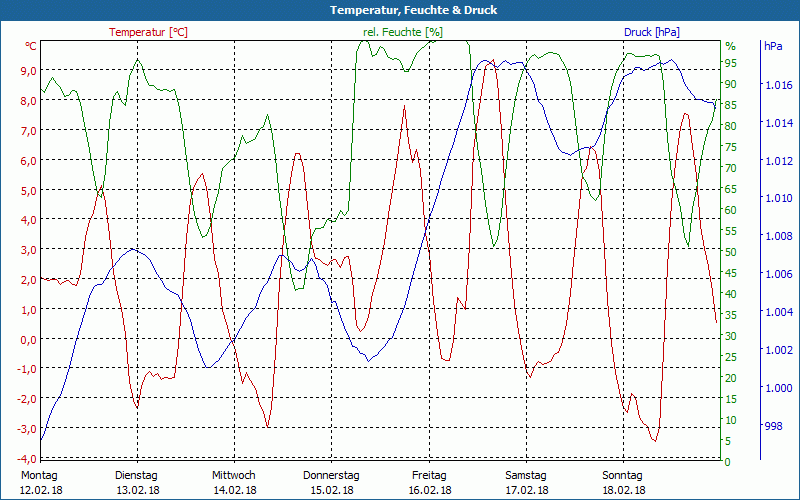Image resolution: width=800 pixels, height=500 pixels.
Task: Pick the 'Montag 12.02.18' date label
Action: click(40, 482)
